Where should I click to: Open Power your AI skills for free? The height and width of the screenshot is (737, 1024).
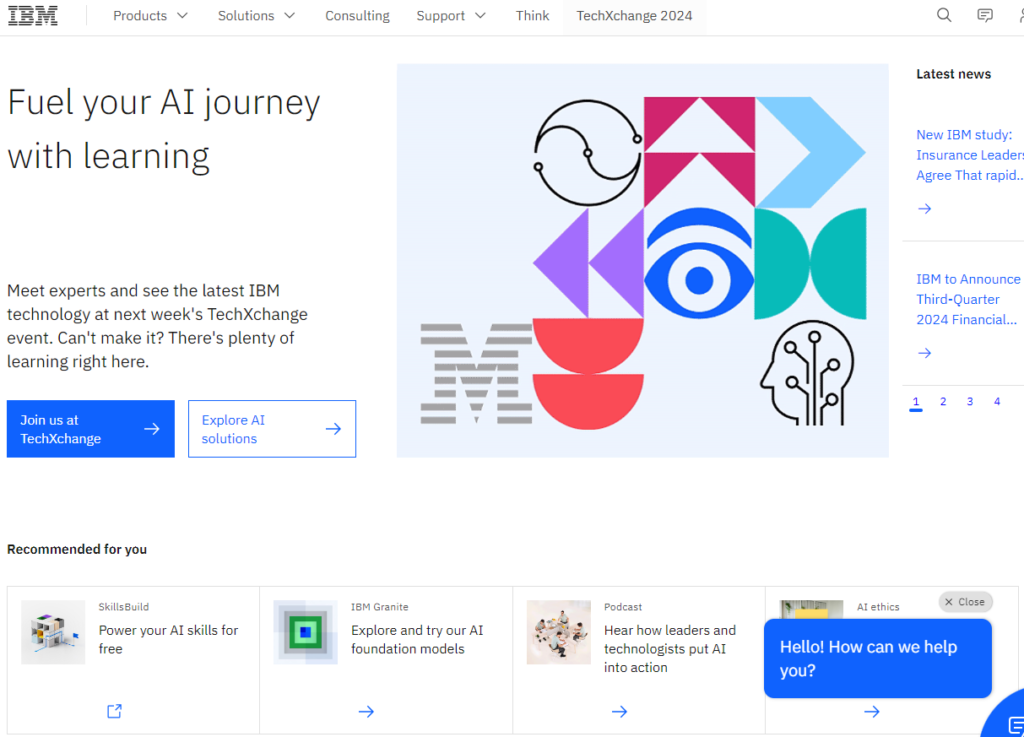pyautogui.click(x=168, y=639)
